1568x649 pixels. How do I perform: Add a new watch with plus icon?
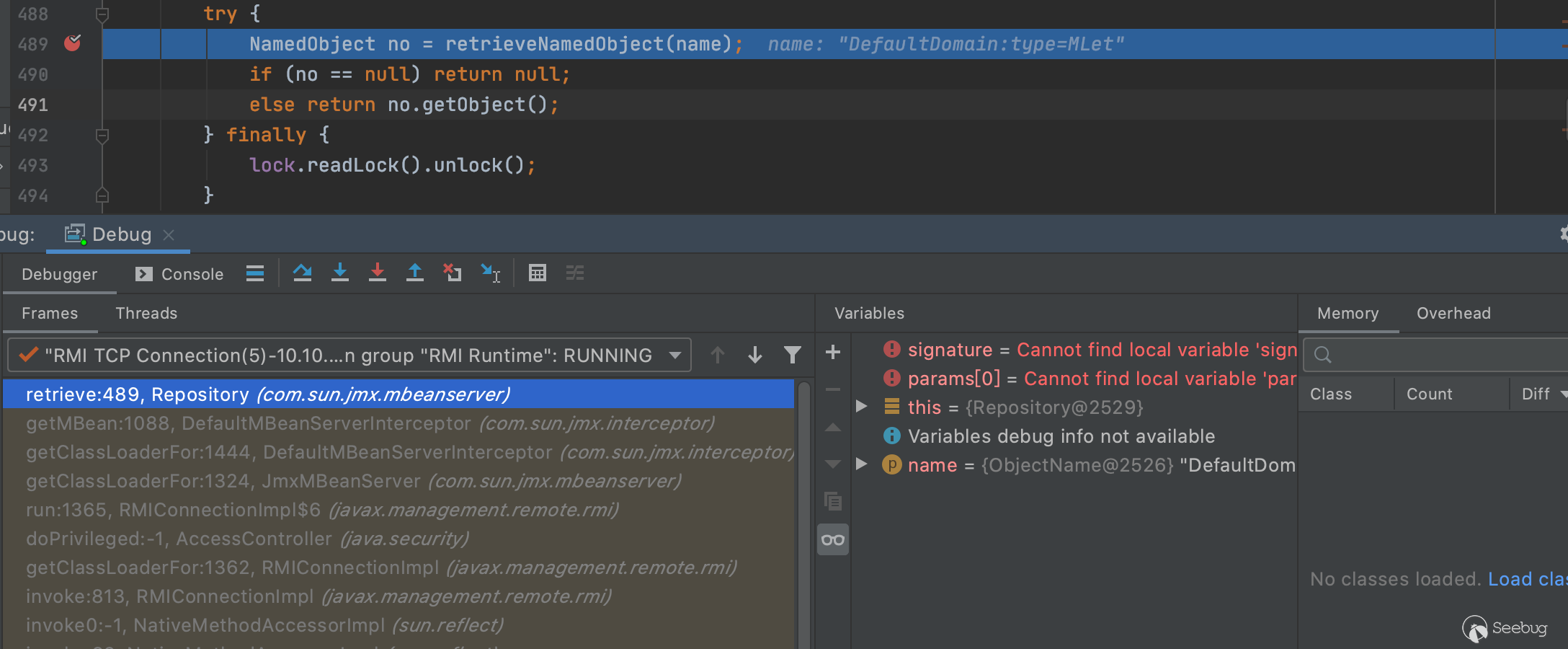click(x=833, y=353)
